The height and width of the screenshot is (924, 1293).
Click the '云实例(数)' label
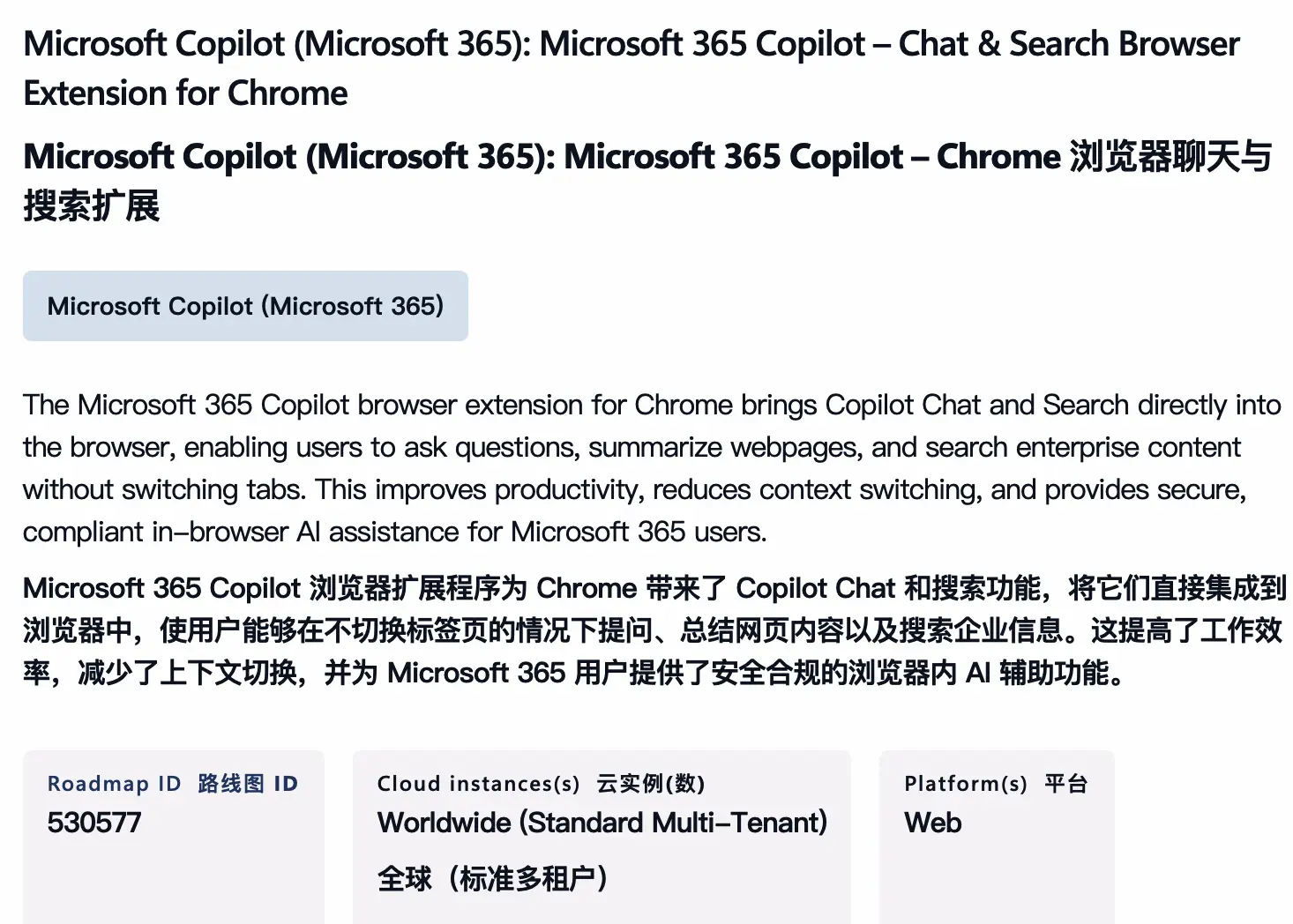tap(650, 784)
